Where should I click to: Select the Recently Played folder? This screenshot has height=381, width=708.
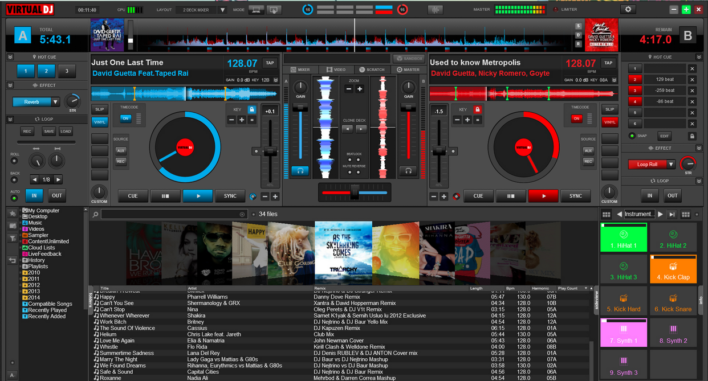44,310
